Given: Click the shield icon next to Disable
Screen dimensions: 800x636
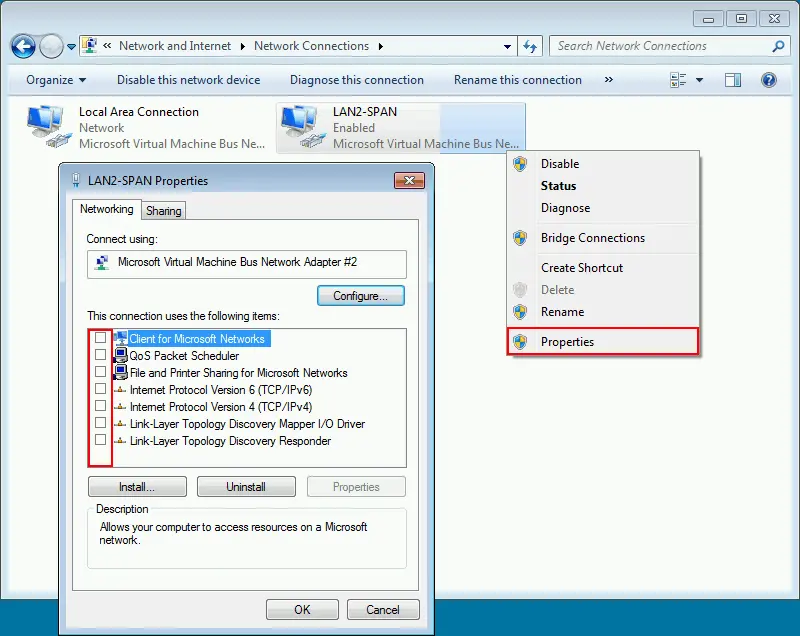Looking at the screenshot, I should pyautogui.click(x=520, y=164).
